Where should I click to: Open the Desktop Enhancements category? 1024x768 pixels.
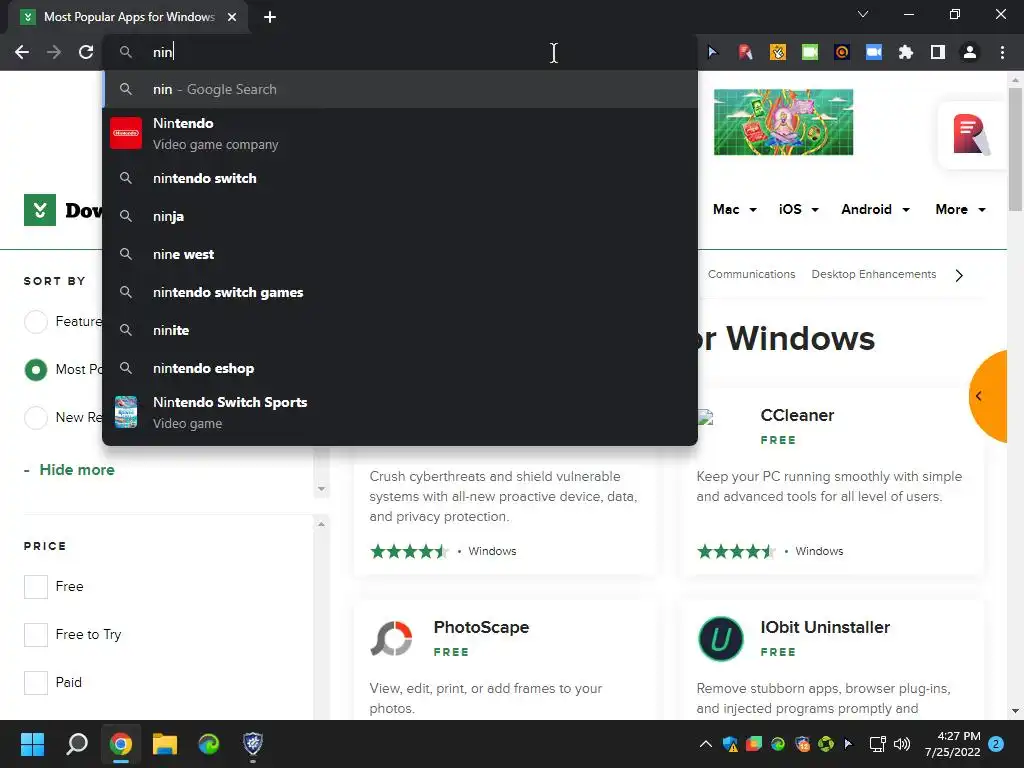pos(874,274)
